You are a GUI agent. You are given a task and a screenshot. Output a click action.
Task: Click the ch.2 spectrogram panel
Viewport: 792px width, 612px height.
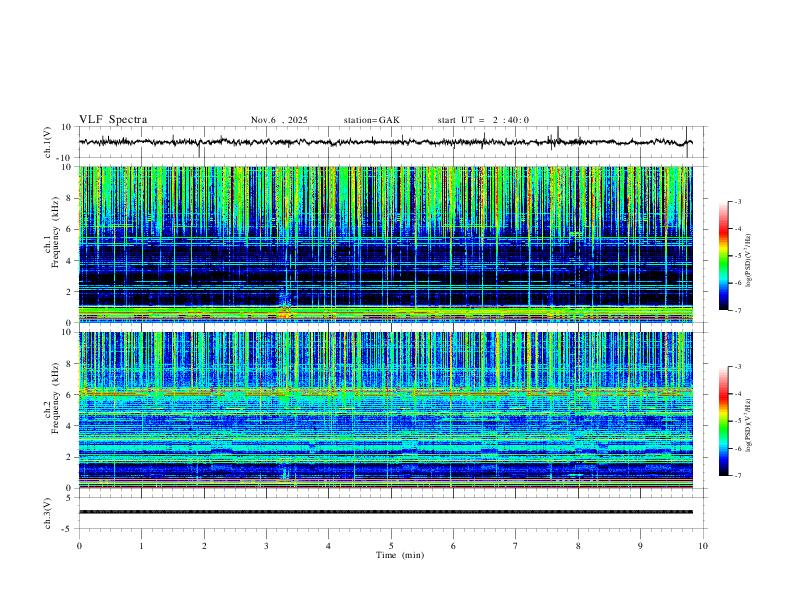point(386,410)
